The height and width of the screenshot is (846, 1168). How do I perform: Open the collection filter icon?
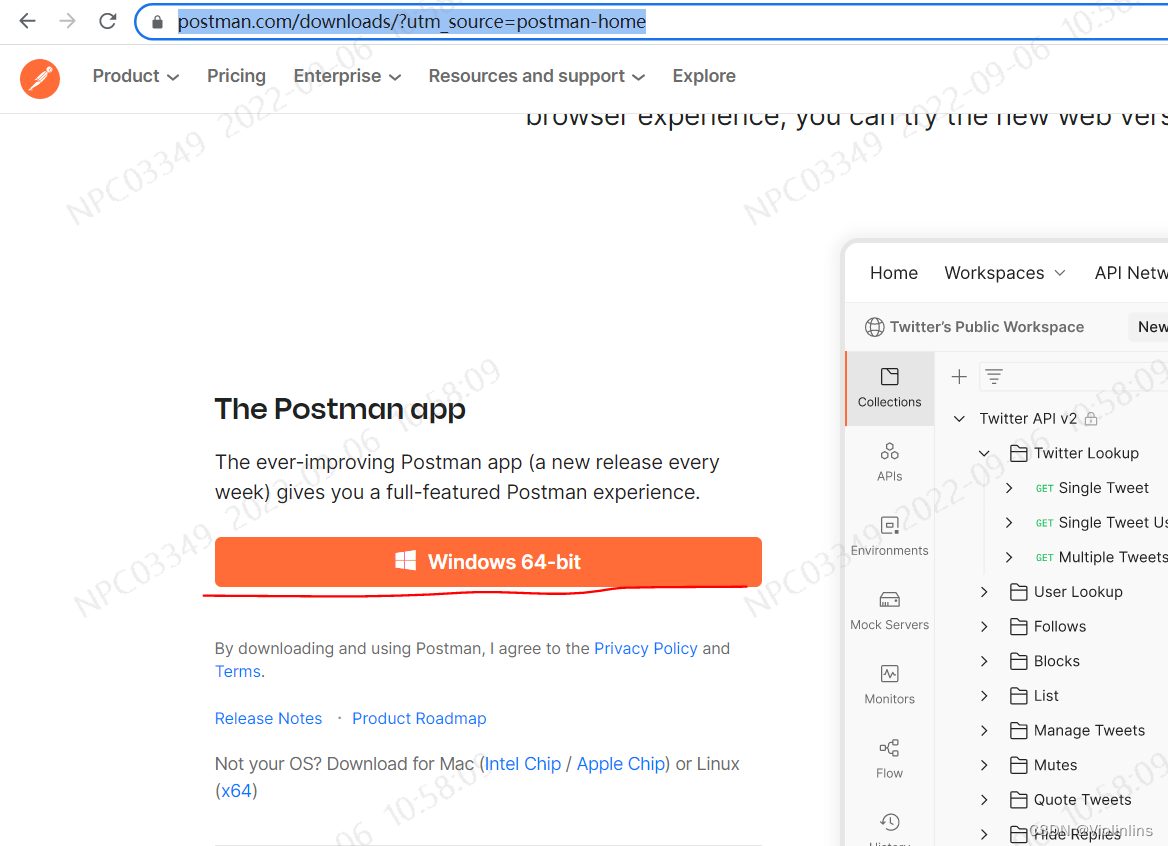click(x=993, y=376)
